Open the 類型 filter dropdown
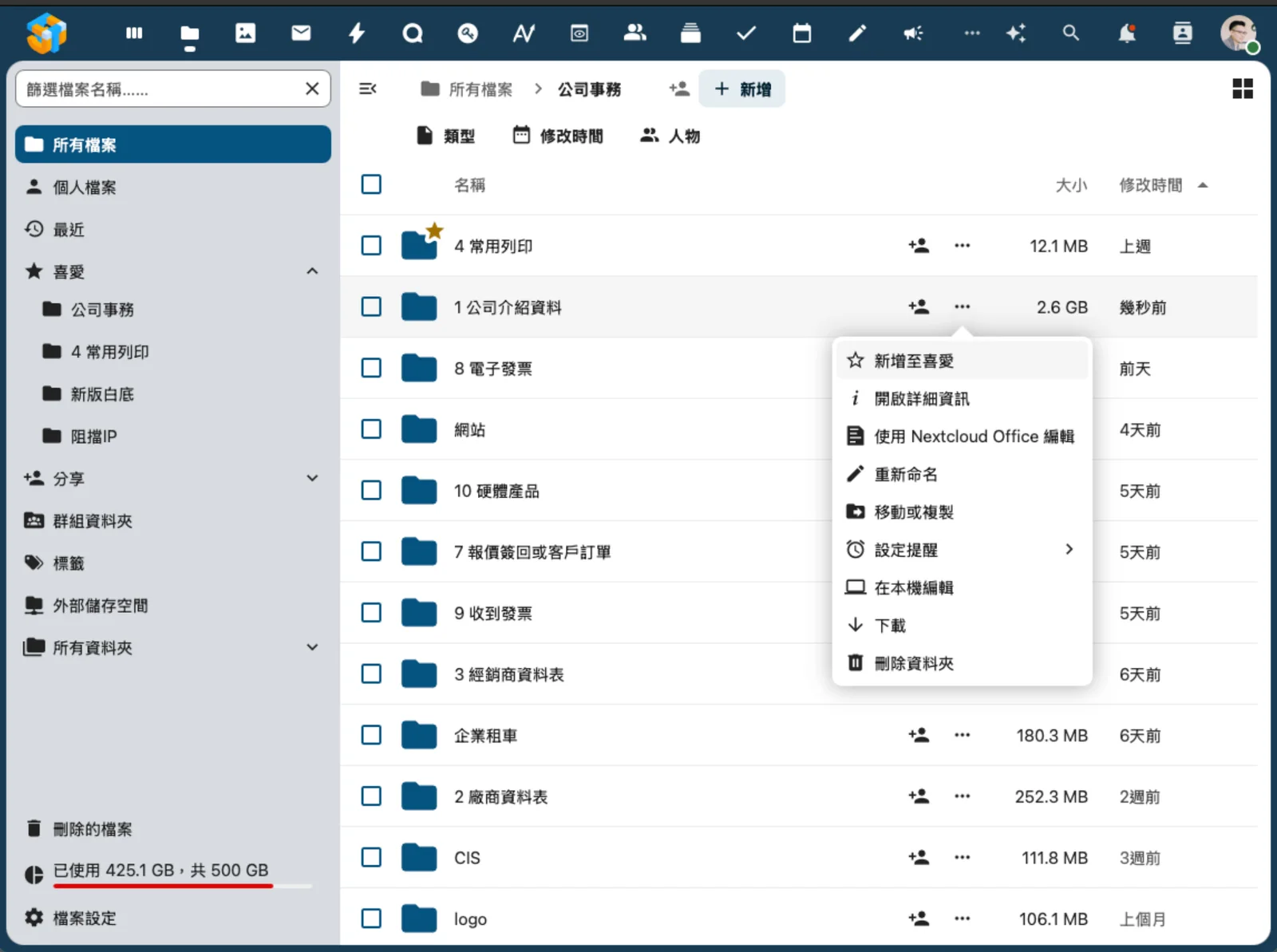Viewport: 1277px width, 952px height. [x=445, y=136]
